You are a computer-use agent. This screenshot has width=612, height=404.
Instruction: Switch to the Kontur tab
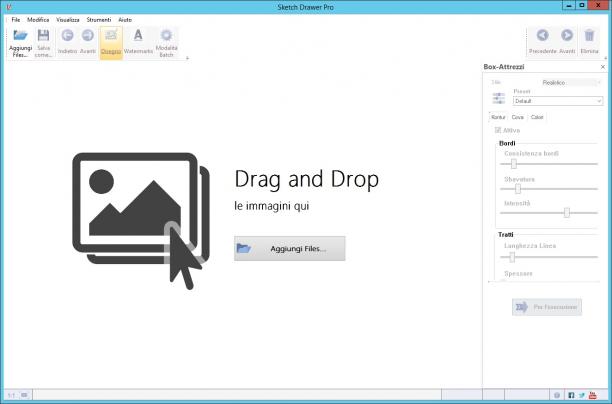pyautogui.click(x=498, y=117)
